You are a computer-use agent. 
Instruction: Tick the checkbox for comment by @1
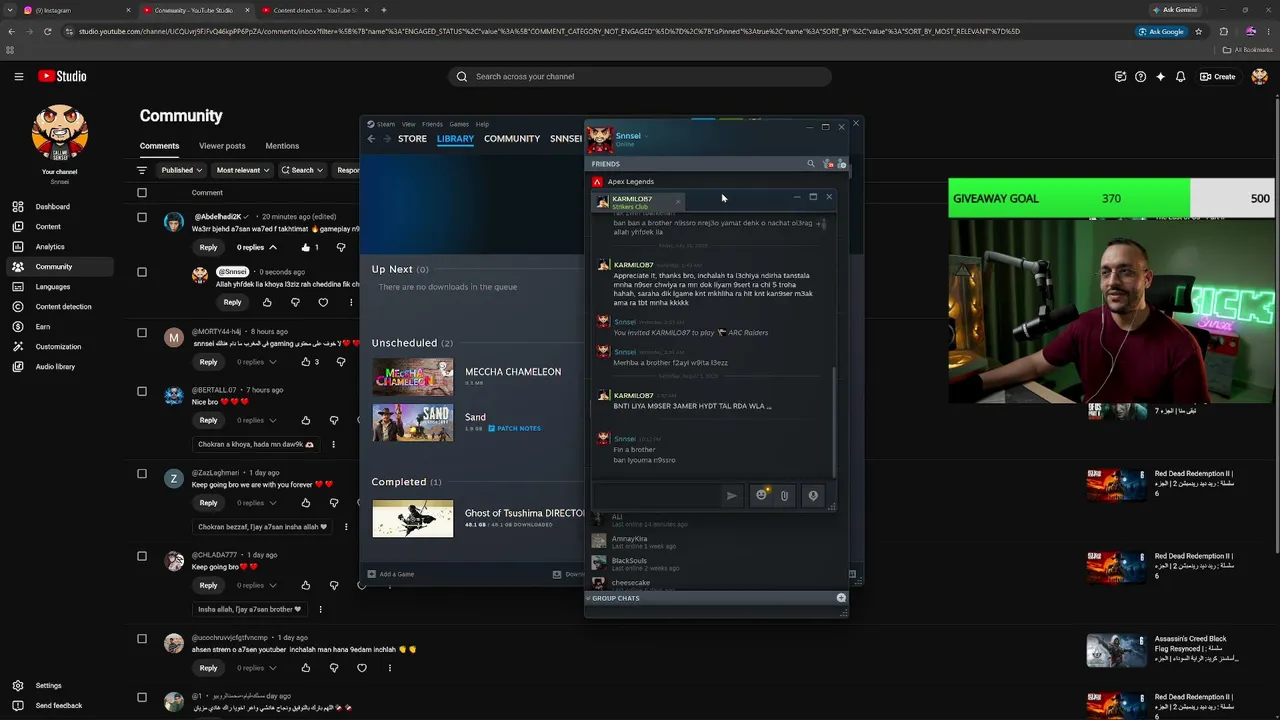click(x=142, y=697)
